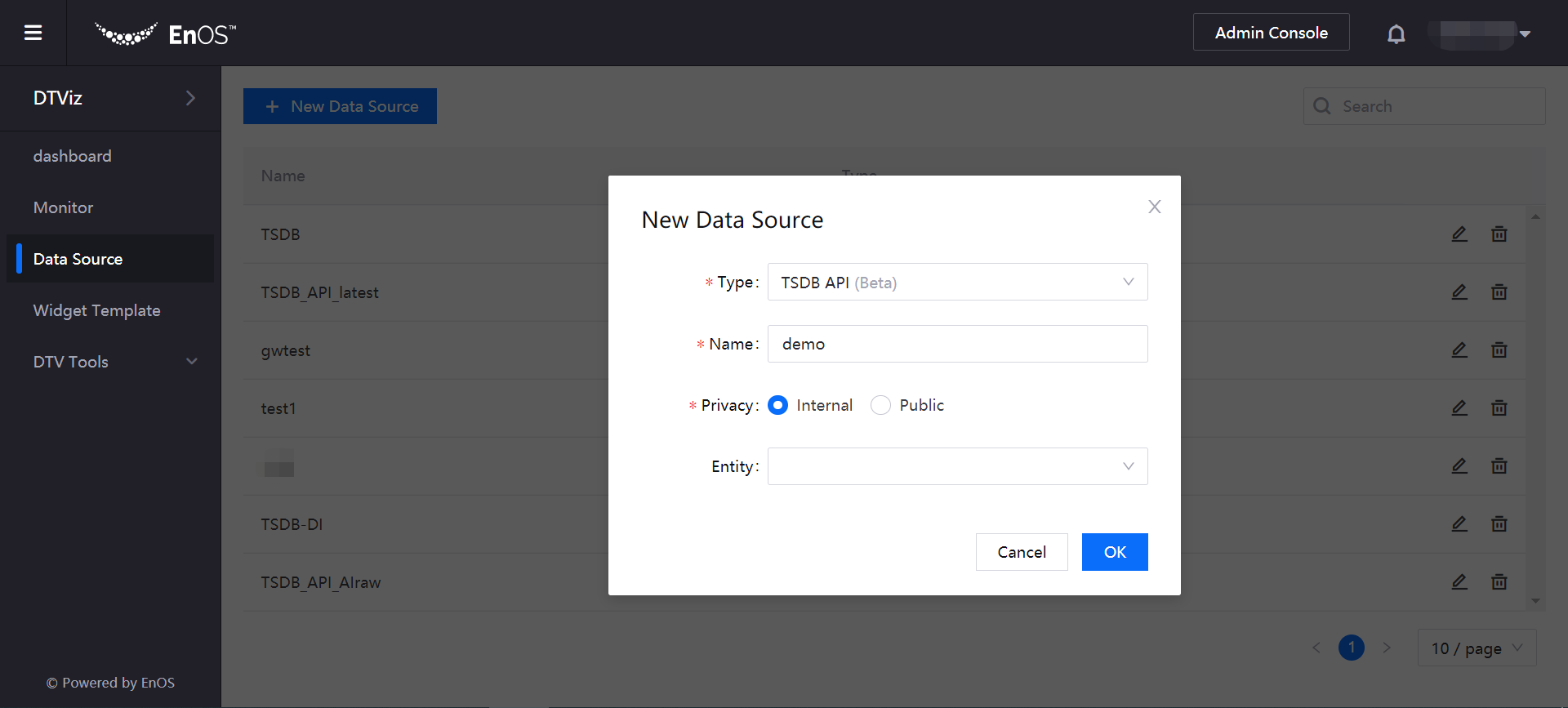
Task: Select the Internal privacy option
Action: click(778, 405)
